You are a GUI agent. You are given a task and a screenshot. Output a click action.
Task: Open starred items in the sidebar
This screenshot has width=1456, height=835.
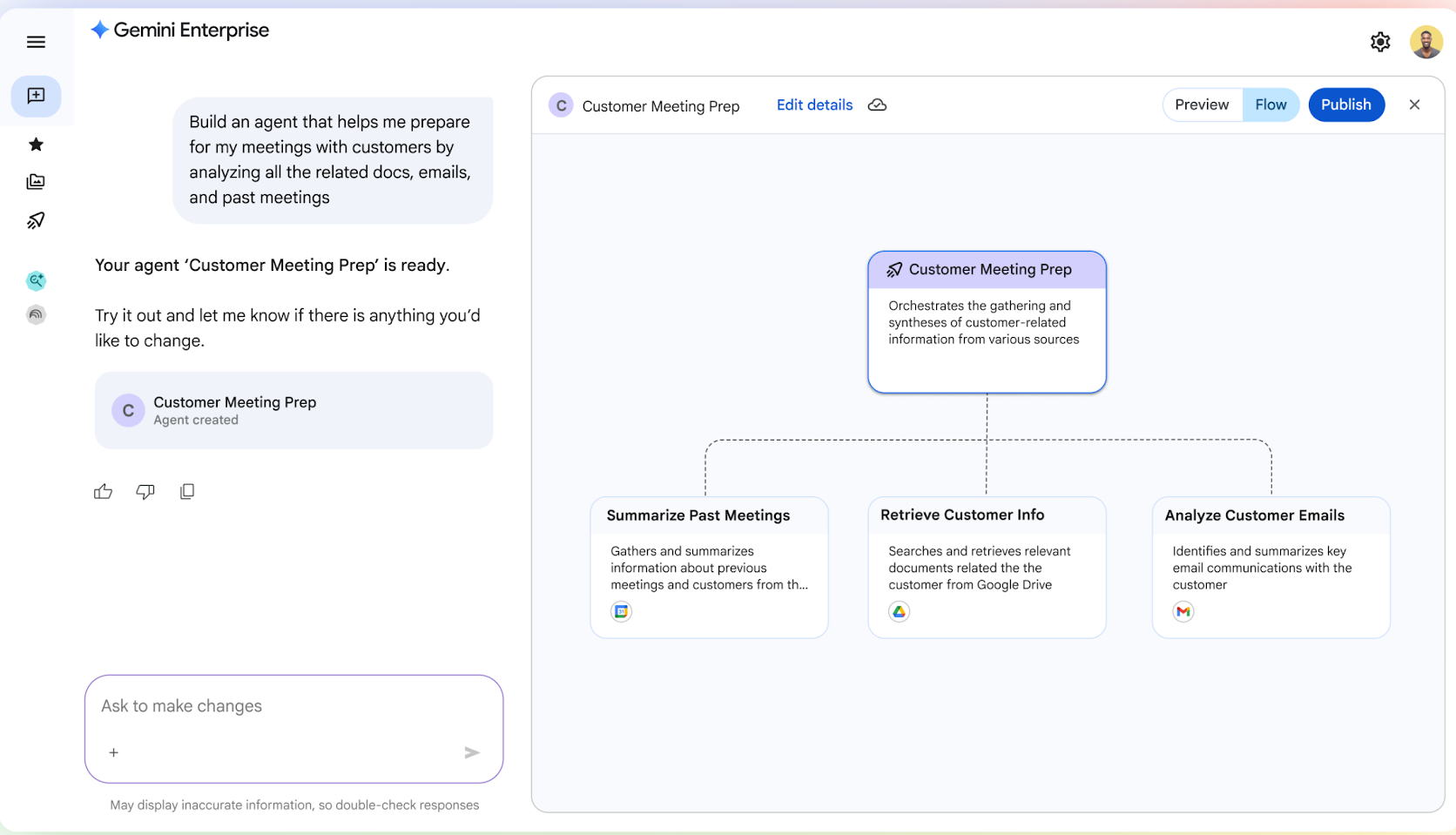36,145
